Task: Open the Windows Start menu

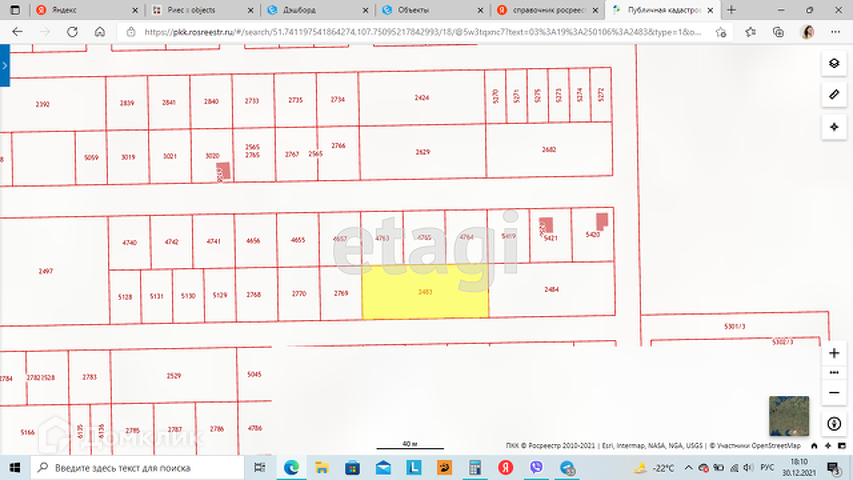Action: click(x=15, y=467)
